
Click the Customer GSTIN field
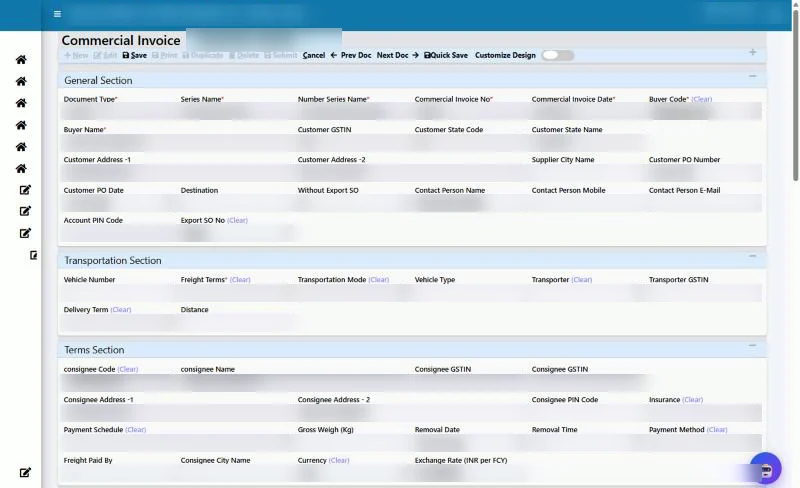pos(353,142)
